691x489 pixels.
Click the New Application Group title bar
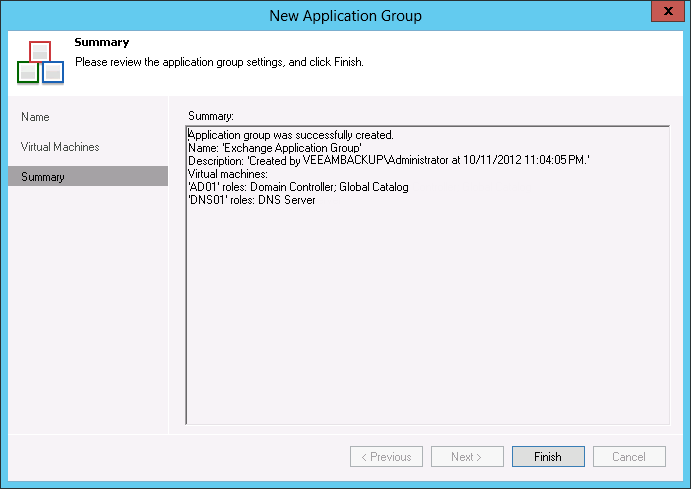345,15
